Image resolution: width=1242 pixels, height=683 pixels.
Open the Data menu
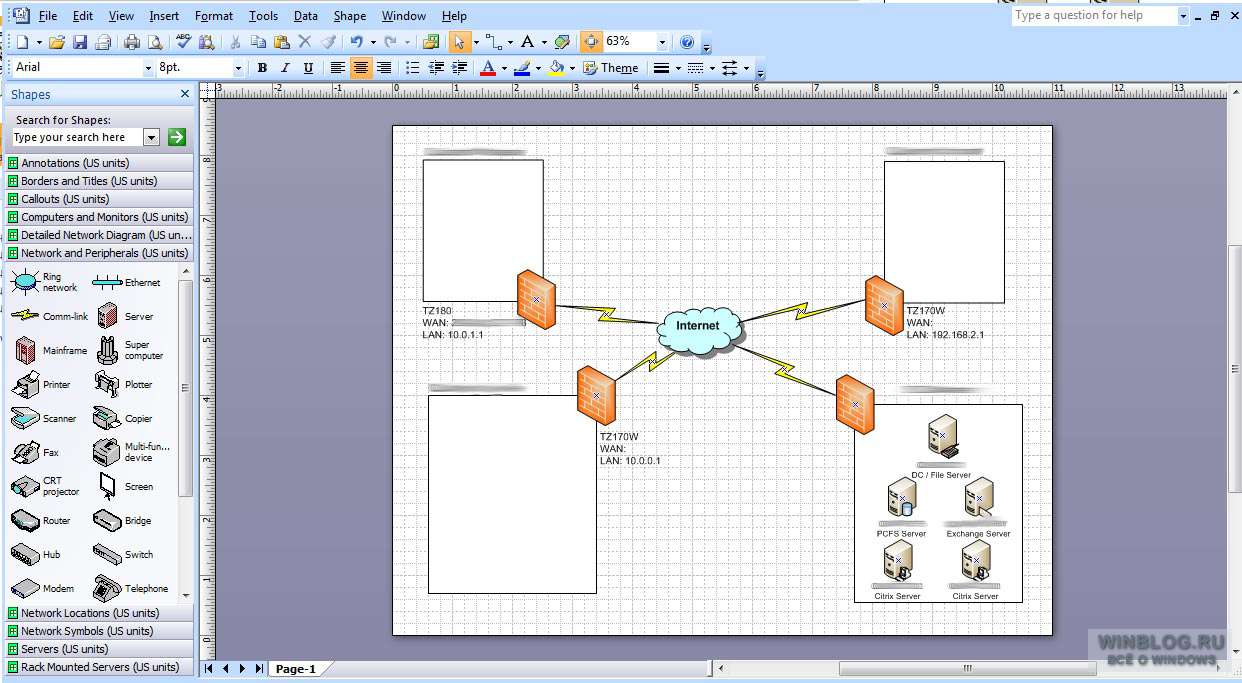pos(306,16)
